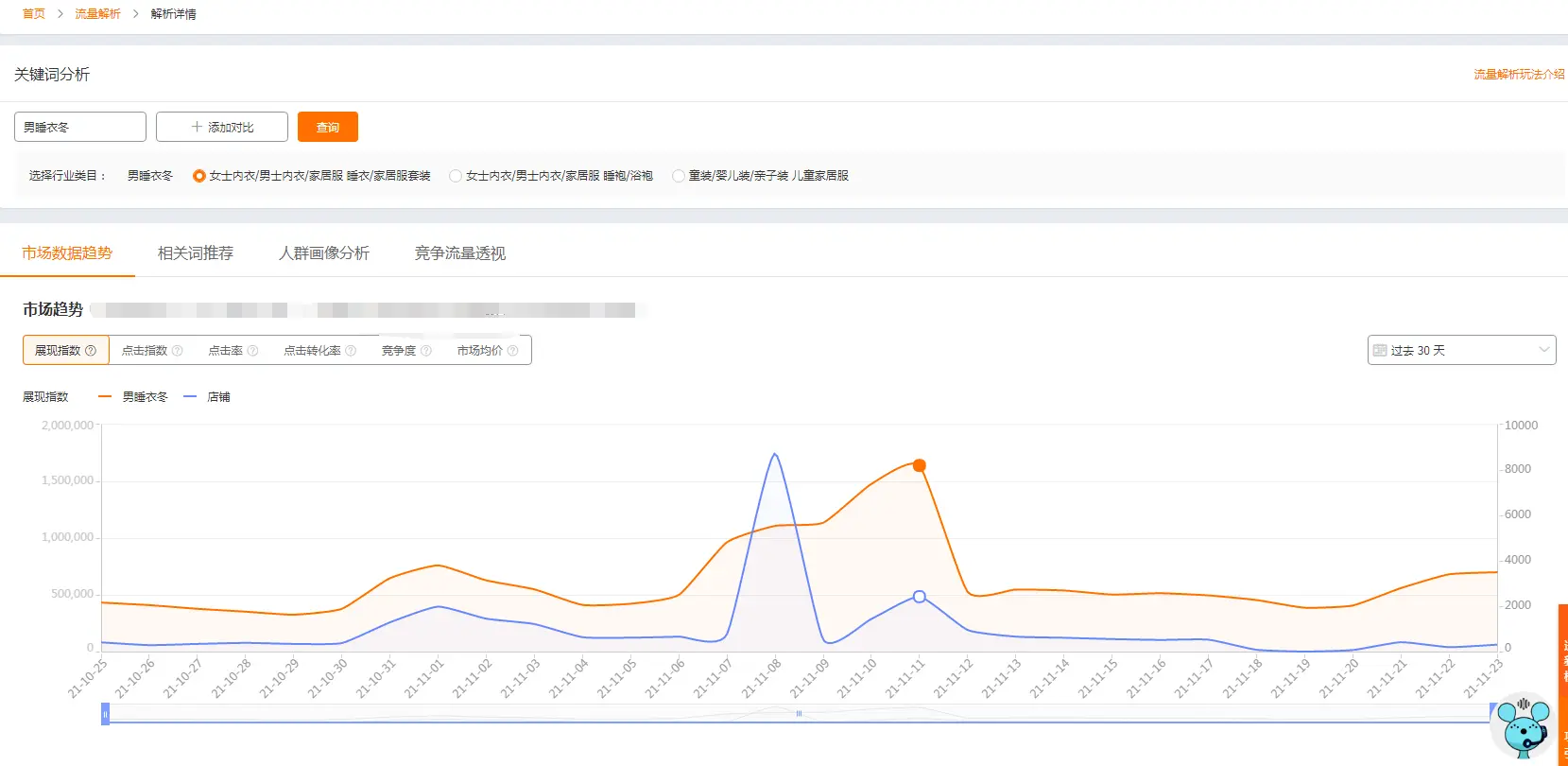Select 睡袍/浴袍 category radio option
Viewport: 1568px width, 766px height.
click(x=456, y=176)
